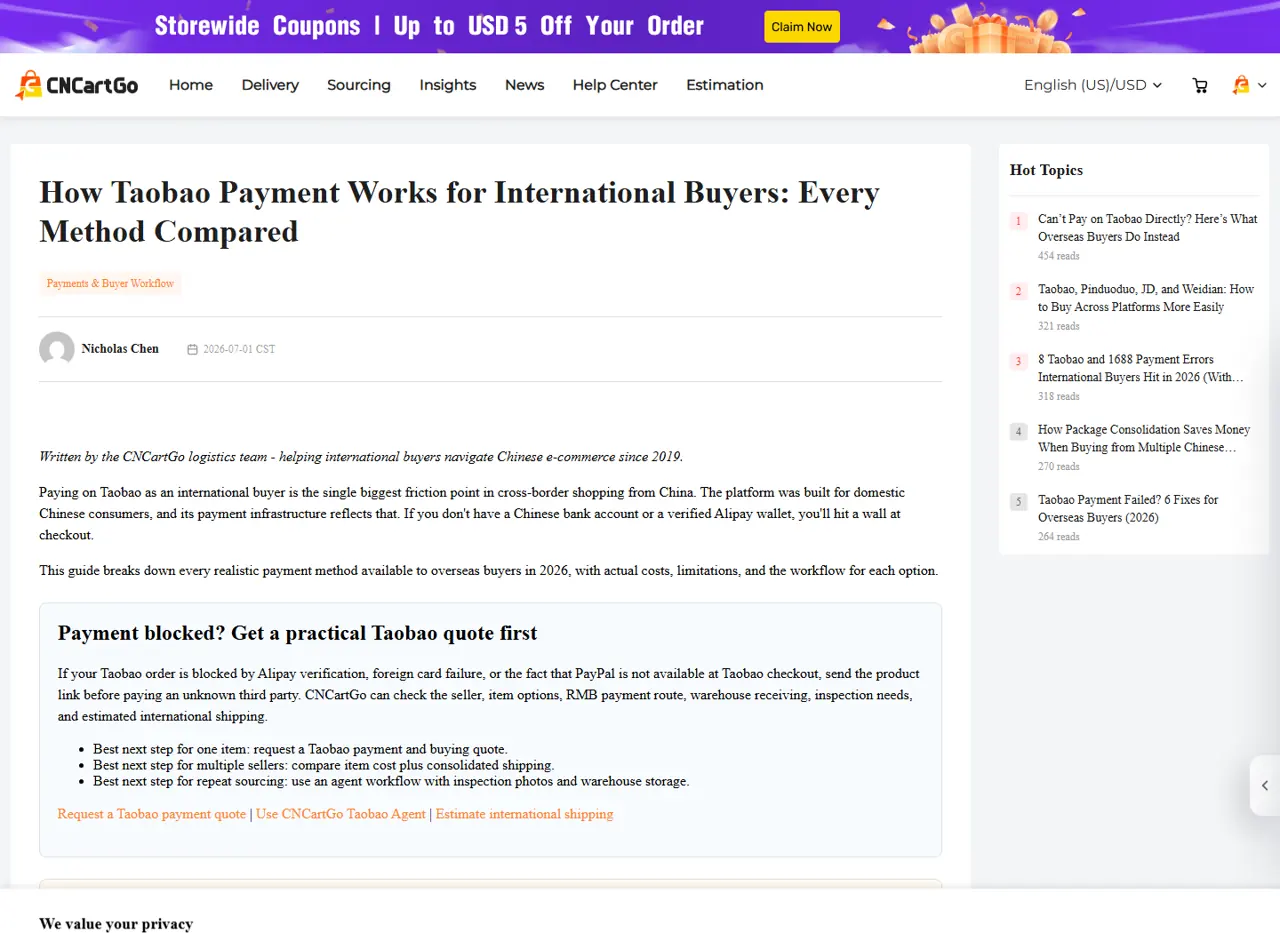Open the News menu item
The image size is (1280, 933).
tap(525, 85)
